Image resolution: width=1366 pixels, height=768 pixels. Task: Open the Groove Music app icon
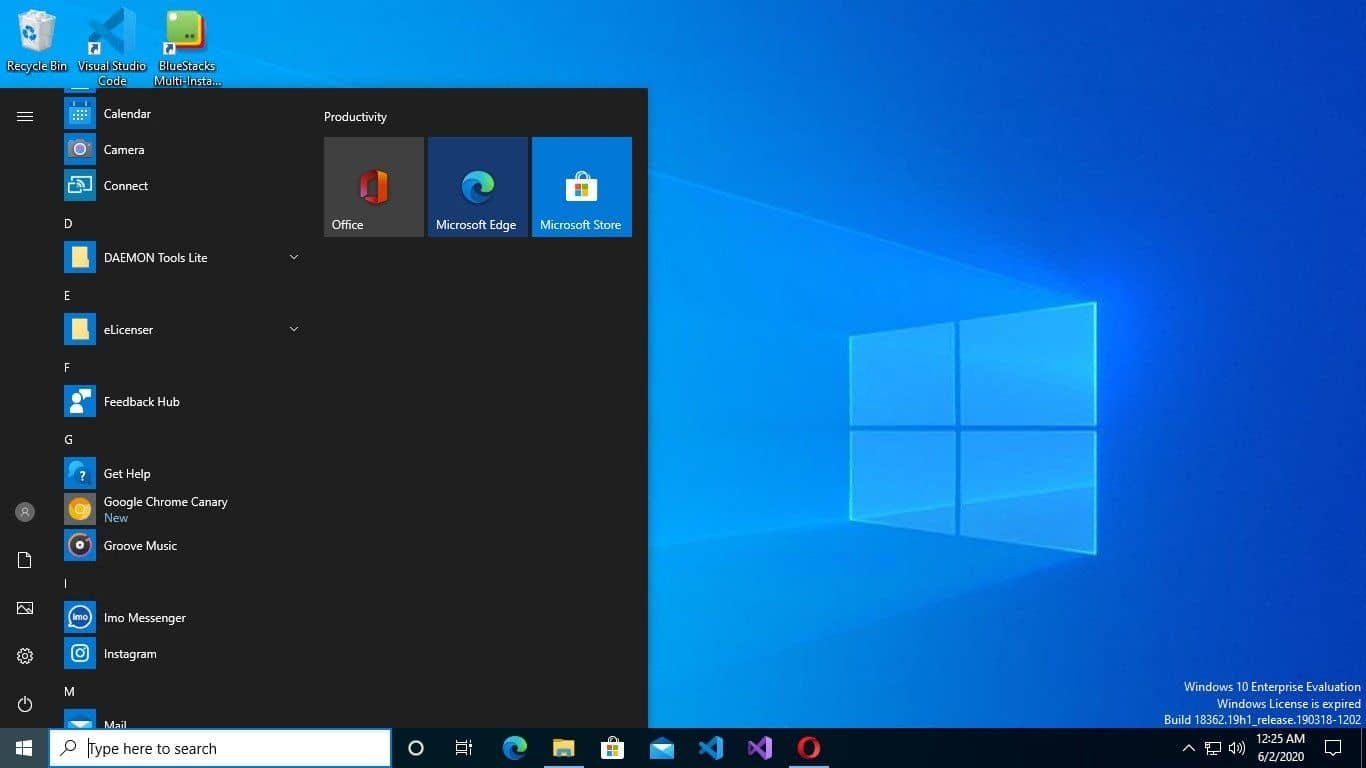tap(80, 546)
